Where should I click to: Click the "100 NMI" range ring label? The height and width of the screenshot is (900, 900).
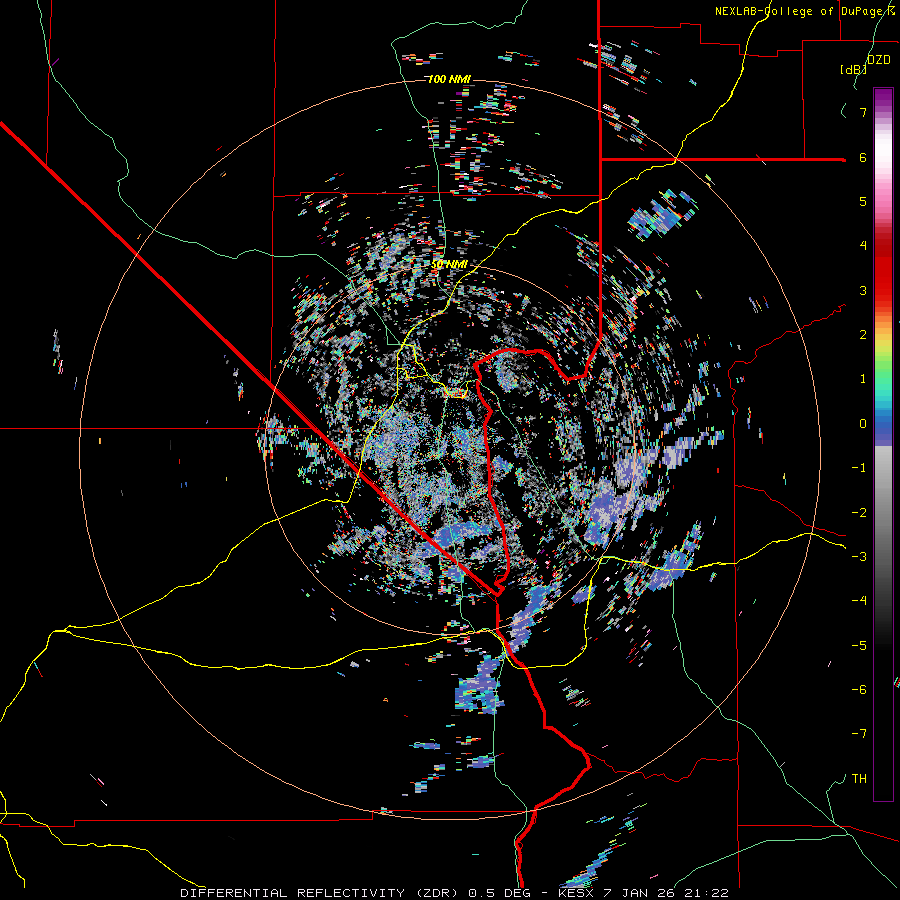pos(449,79)
